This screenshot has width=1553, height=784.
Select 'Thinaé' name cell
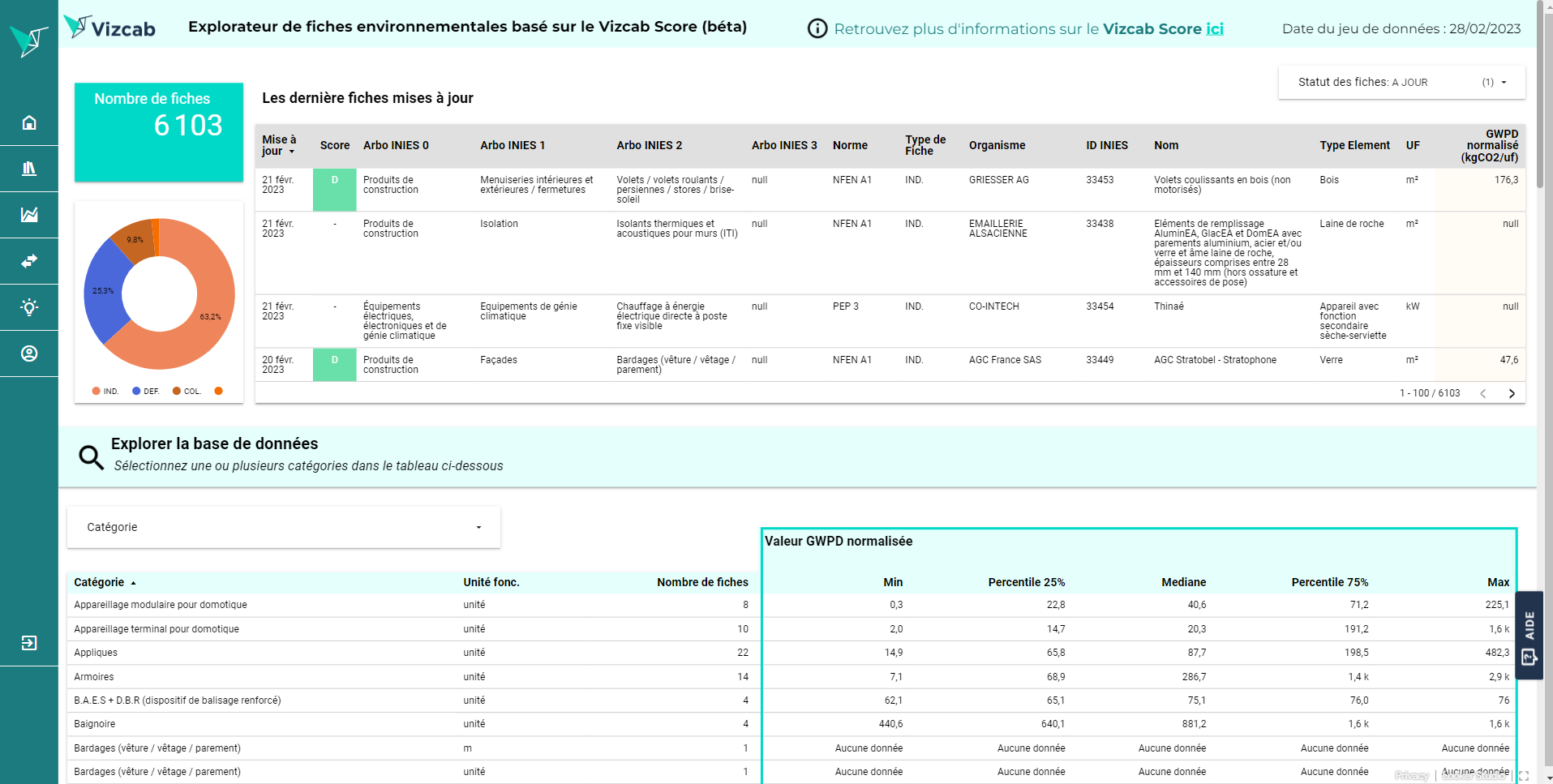click(1169, 306)
